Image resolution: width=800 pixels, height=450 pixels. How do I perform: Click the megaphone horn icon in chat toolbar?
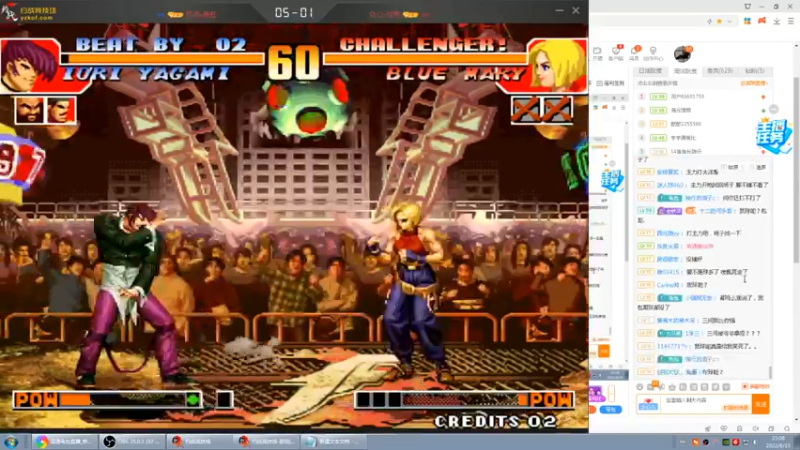point(662,387)
